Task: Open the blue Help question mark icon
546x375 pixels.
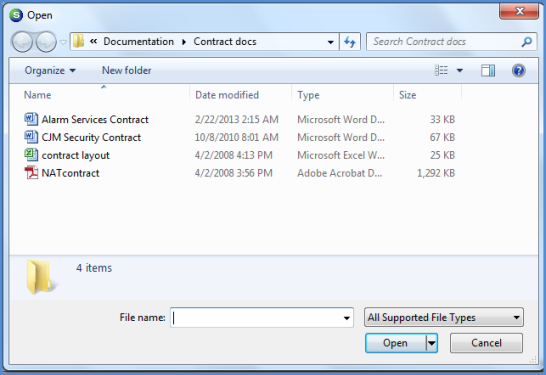Action: click(x=518, y=71)
